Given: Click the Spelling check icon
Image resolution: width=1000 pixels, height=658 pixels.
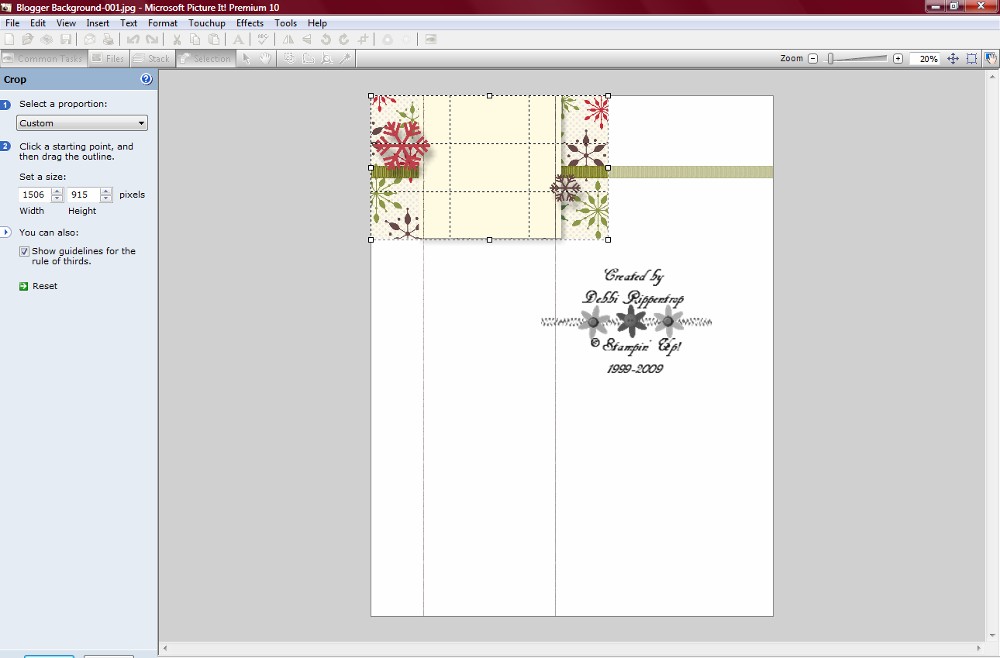Looking at the screenshot, I should point(263,40).
